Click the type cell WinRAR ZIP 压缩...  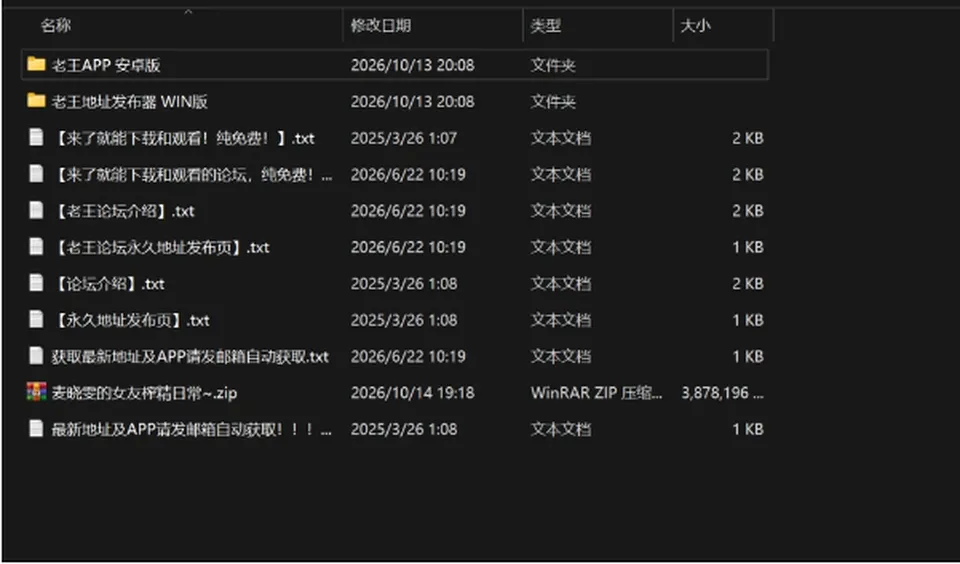click(596, 393)
